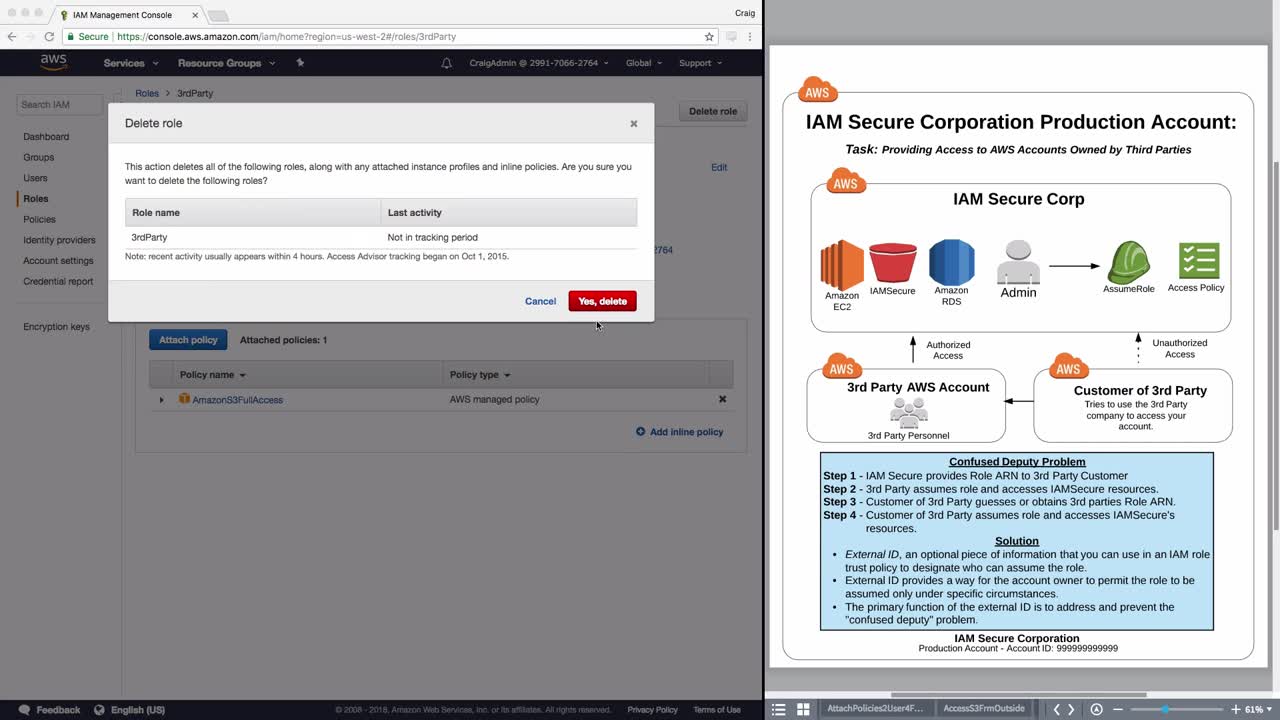Go to next page in diagram viewer
The height and width of the screenshot is (720, 1280).
1071,709
